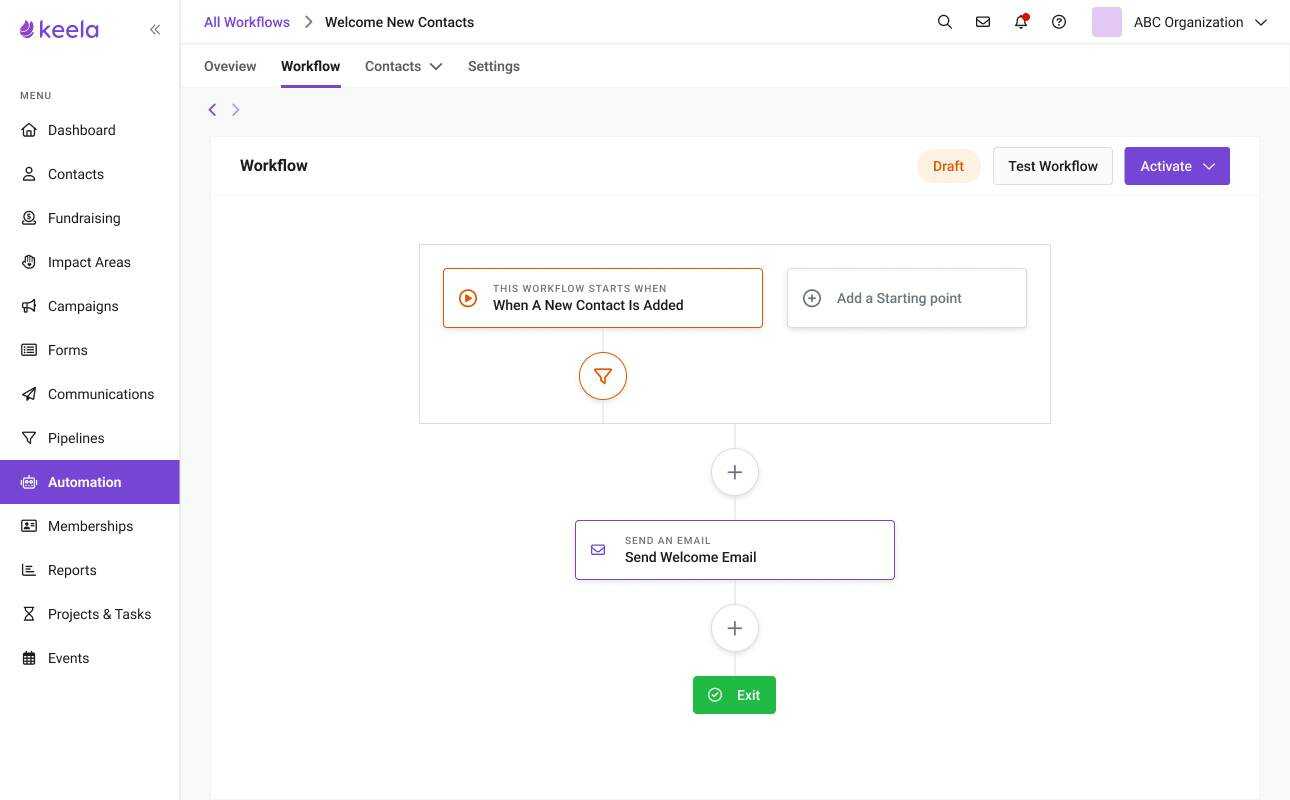Image resolution: width=1290 pixels, height=800 pixels.
Task: Click the Communications paper plane icon
Action: 29,394
